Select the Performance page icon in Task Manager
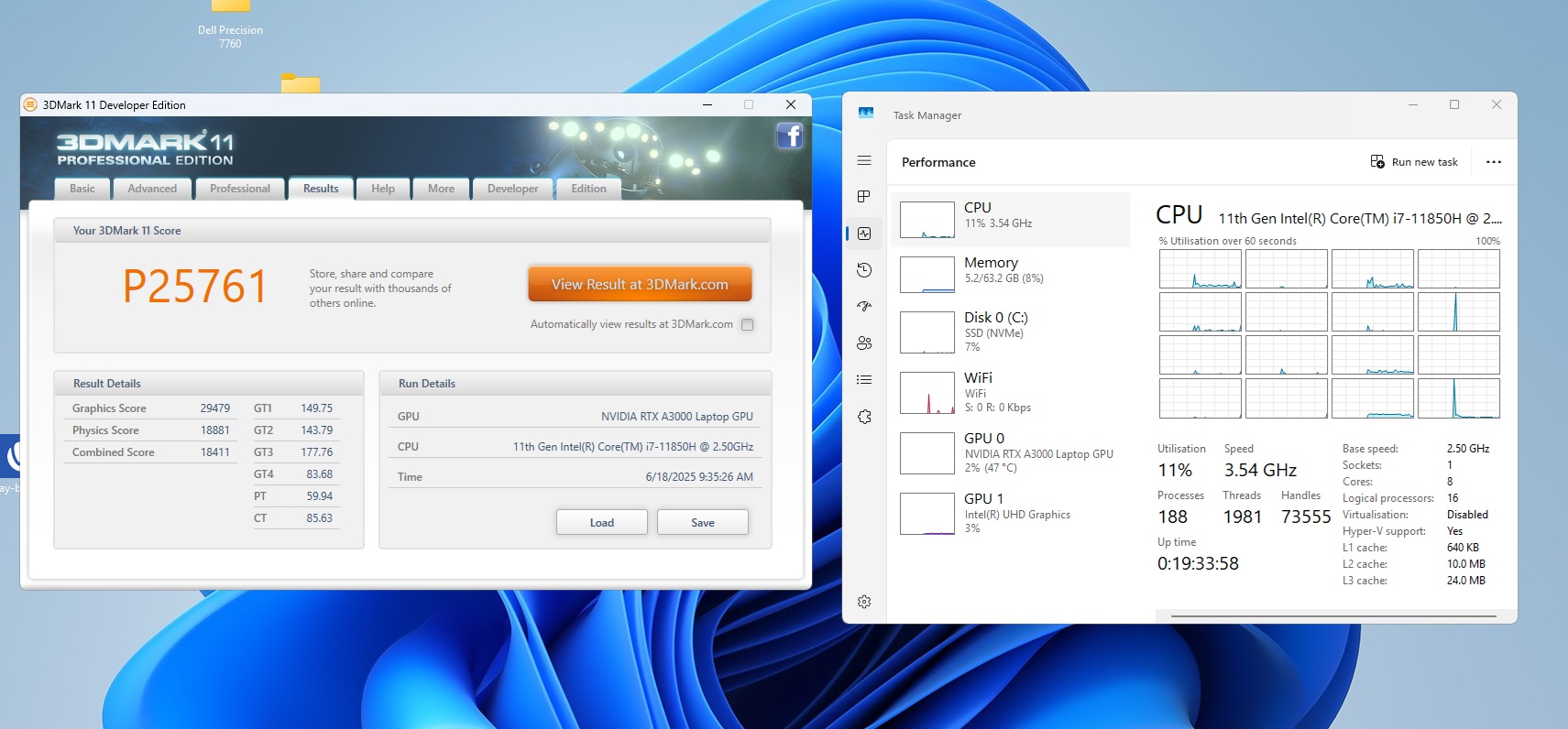The width and height of the screenshot is (1568, 729). coord(864,234)
